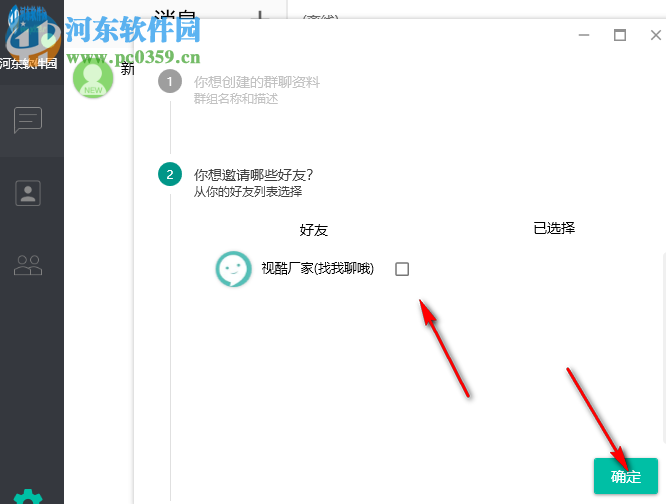Go to step 1 circle 群聊资料
The height and width of the screenshot is (504, 666).
tap(170, 81)
